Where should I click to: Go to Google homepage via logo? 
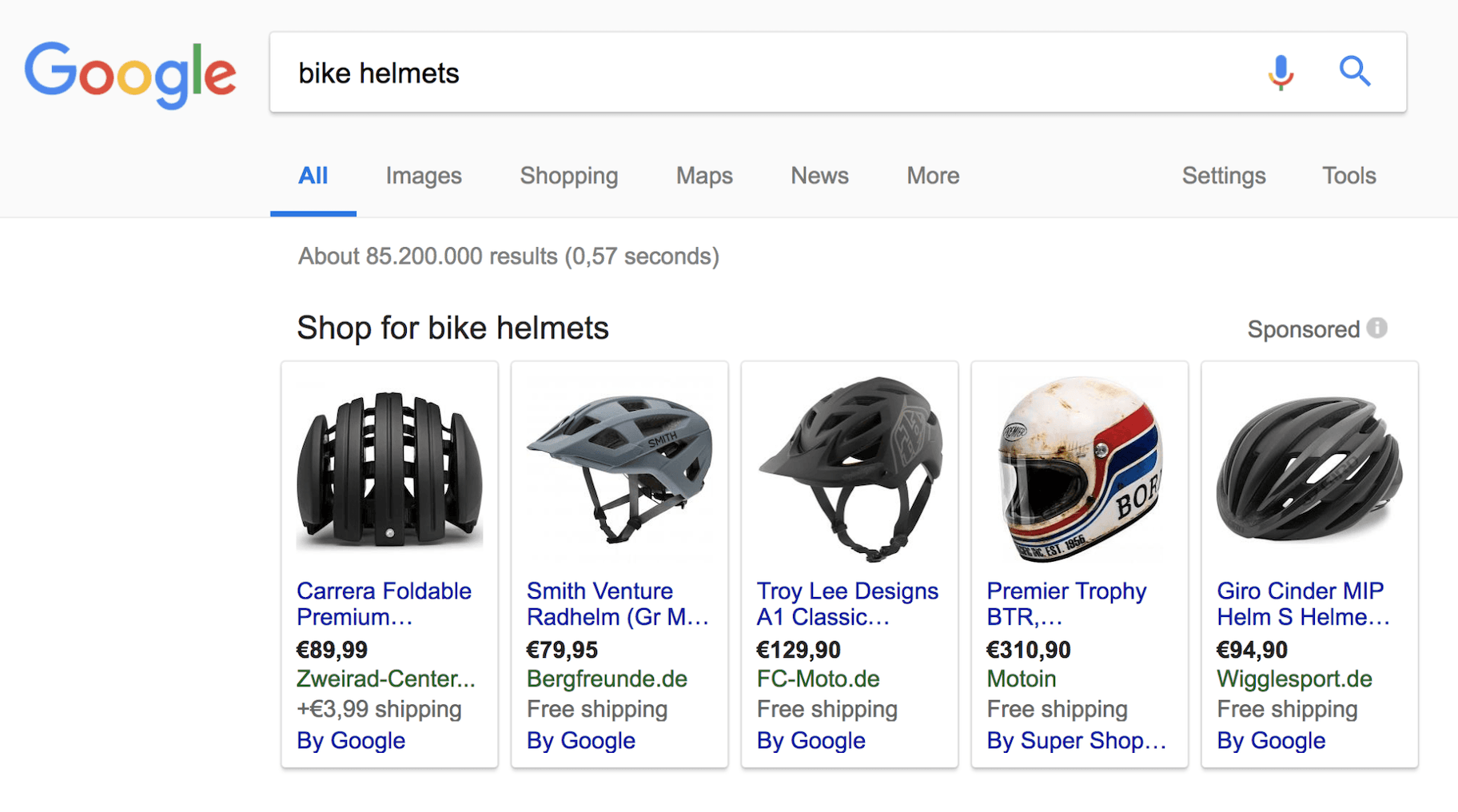130,74
